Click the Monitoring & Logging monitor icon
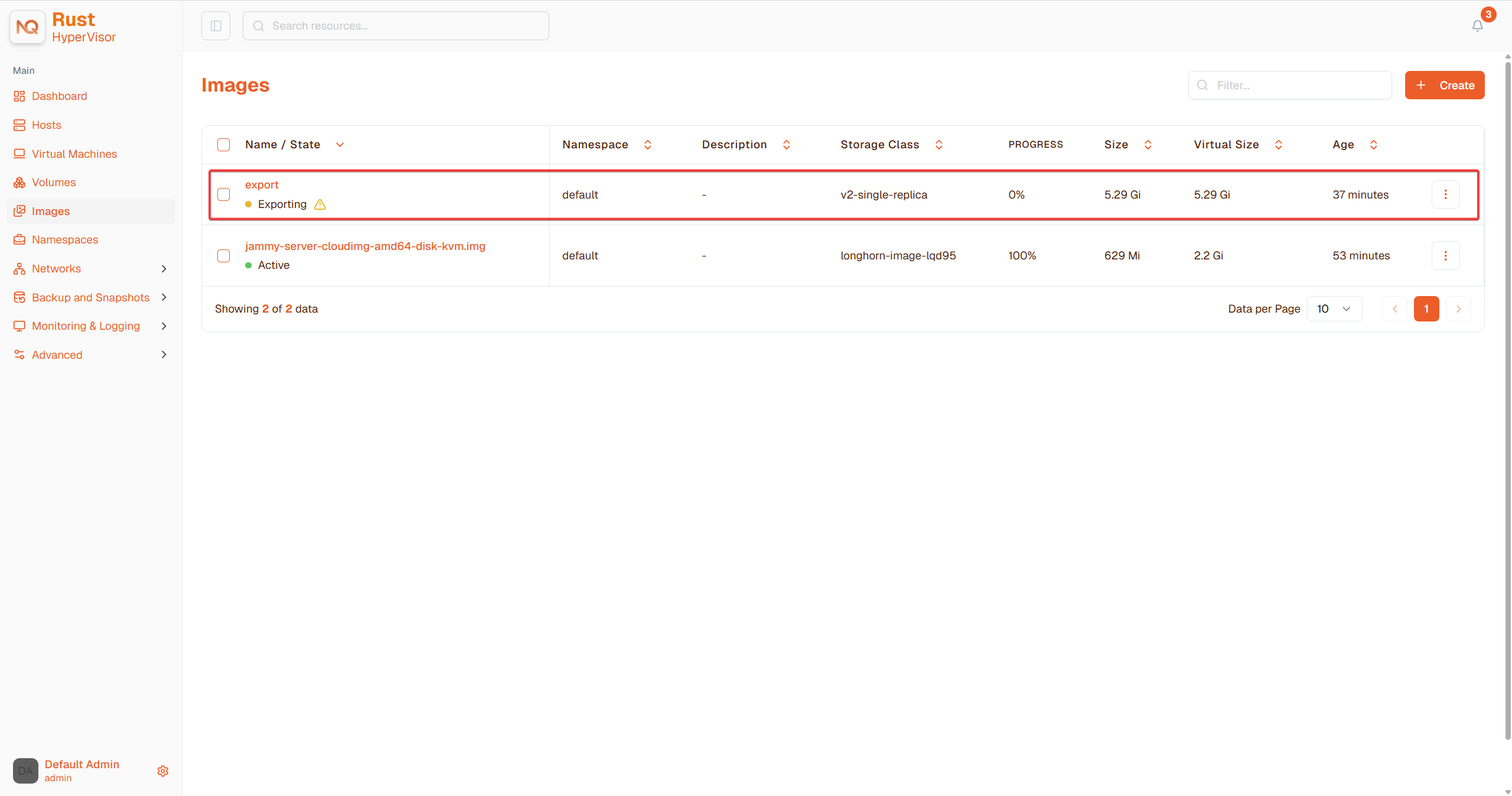 point(19,326)
